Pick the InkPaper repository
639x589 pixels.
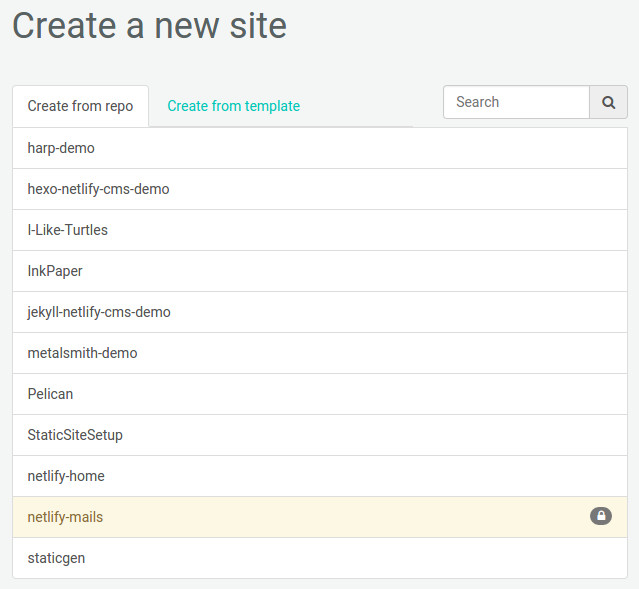pos(55,271)
